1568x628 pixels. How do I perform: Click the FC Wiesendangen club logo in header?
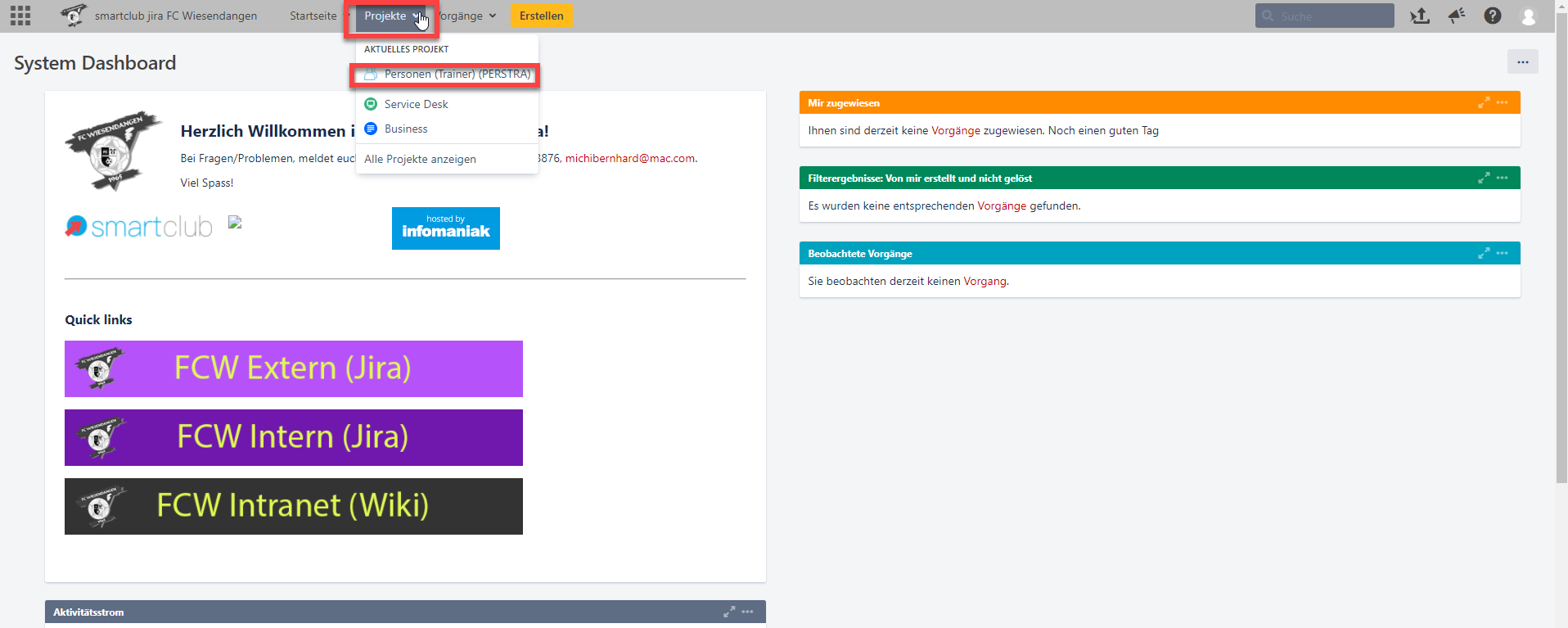(x=74, y=16)
